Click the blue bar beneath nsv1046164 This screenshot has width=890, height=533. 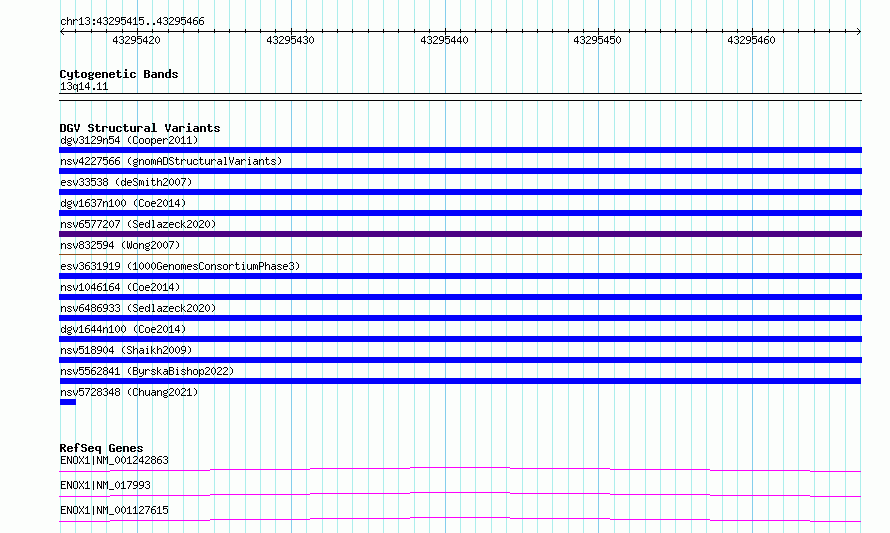[460, 297]
